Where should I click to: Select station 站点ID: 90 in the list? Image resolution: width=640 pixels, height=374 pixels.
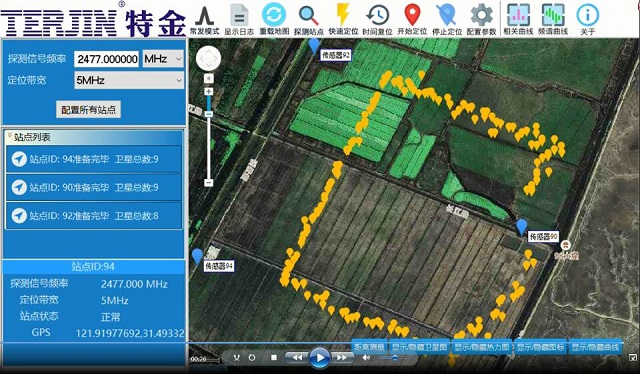(94, 187)
